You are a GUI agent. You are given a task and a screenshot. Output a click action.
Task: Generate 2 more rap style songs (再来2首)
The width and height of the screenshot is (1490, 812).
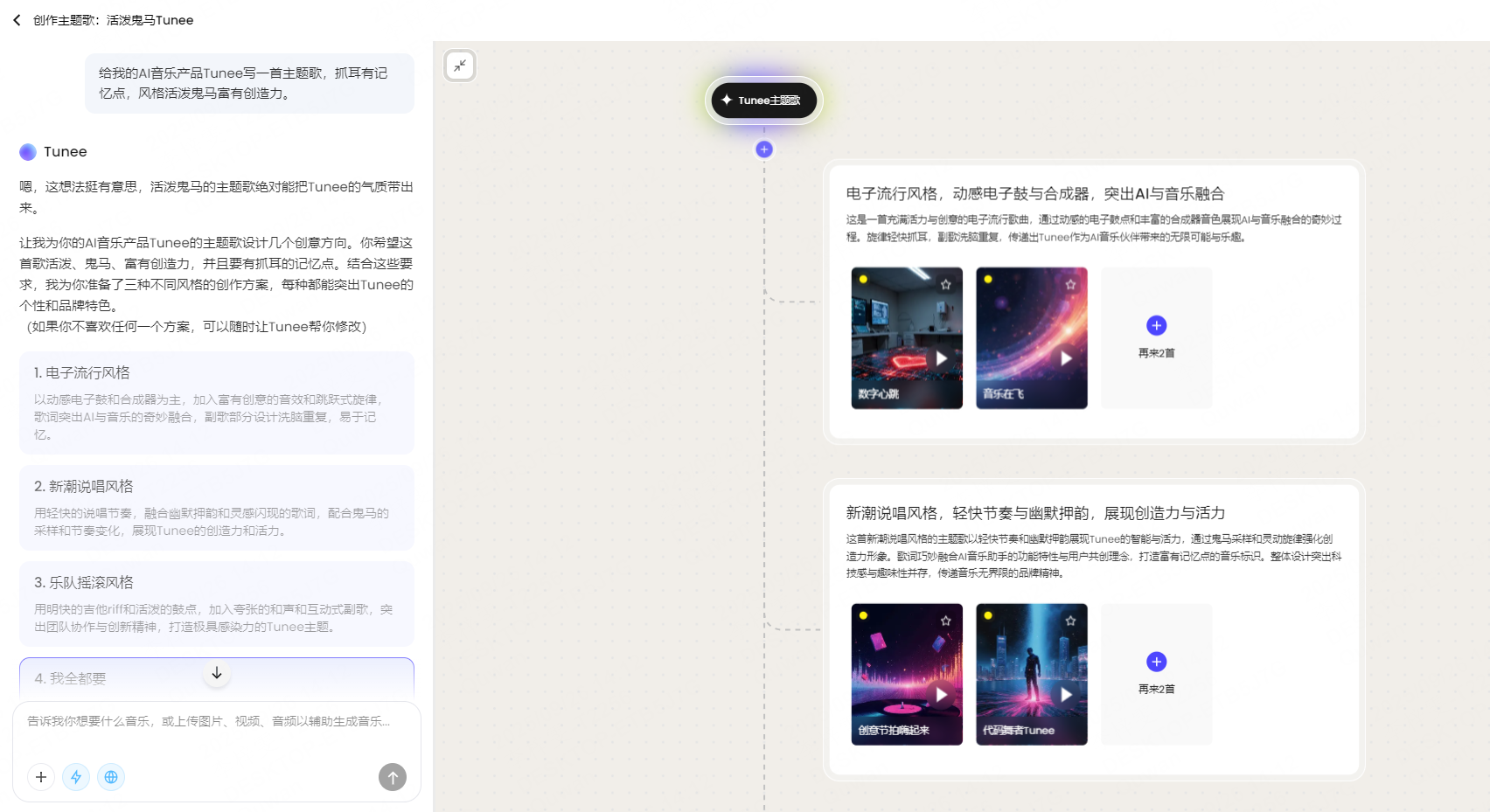1156,674
